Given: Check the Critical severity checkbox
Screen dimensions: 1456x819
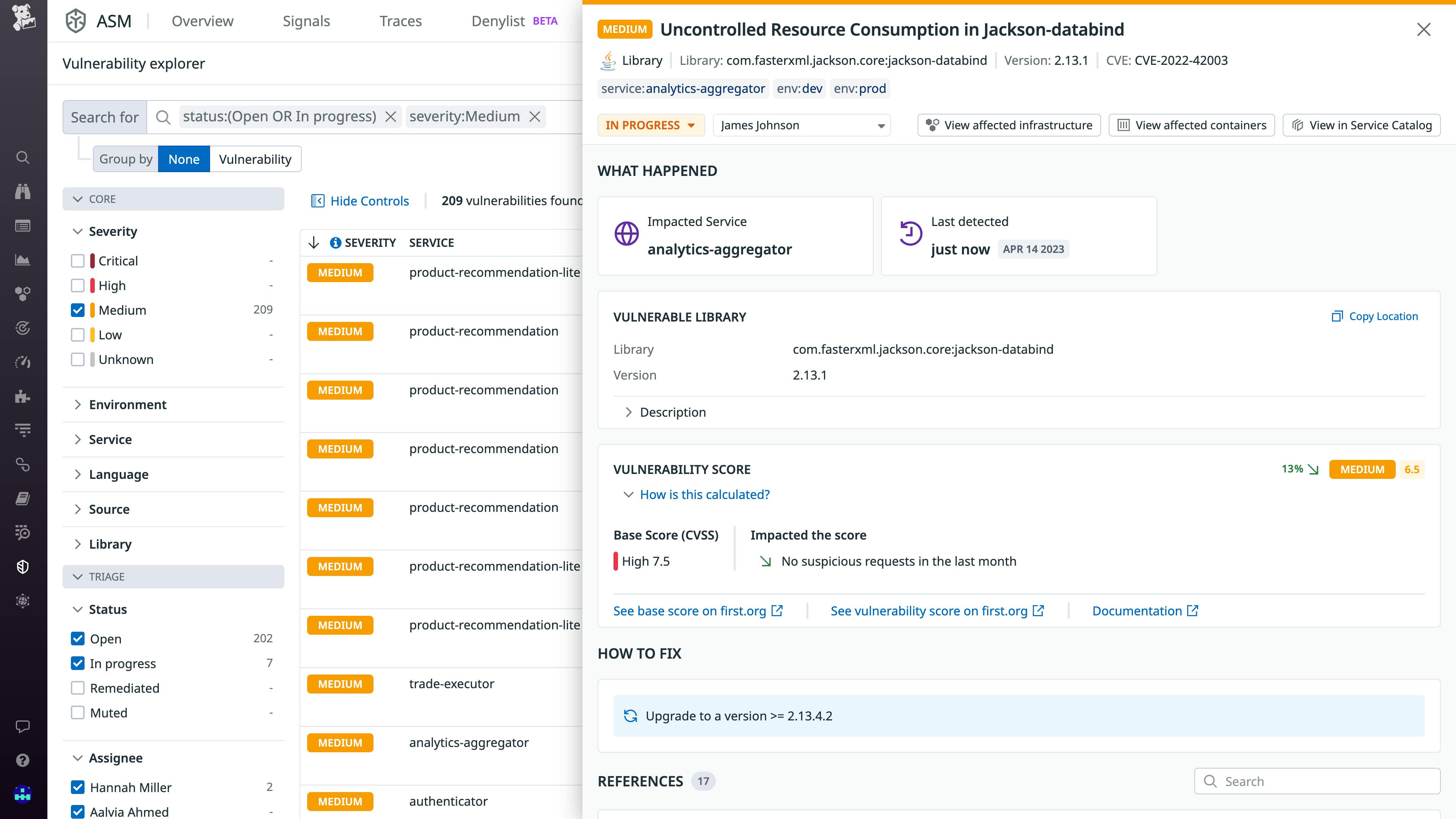Looking at the screenshot, I should [77, 261].
